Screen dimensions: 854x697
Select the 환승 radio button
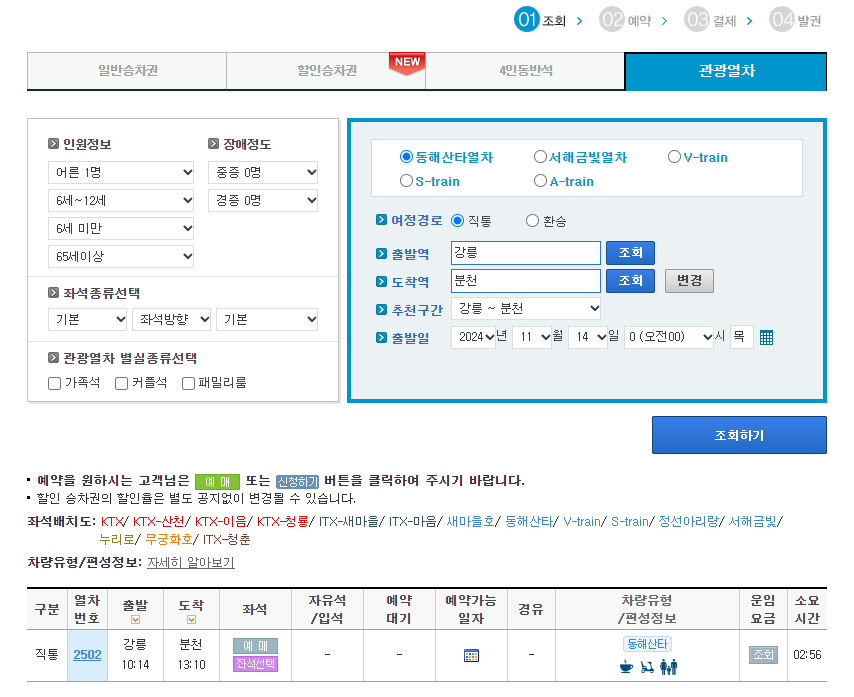tap(533, 221)
